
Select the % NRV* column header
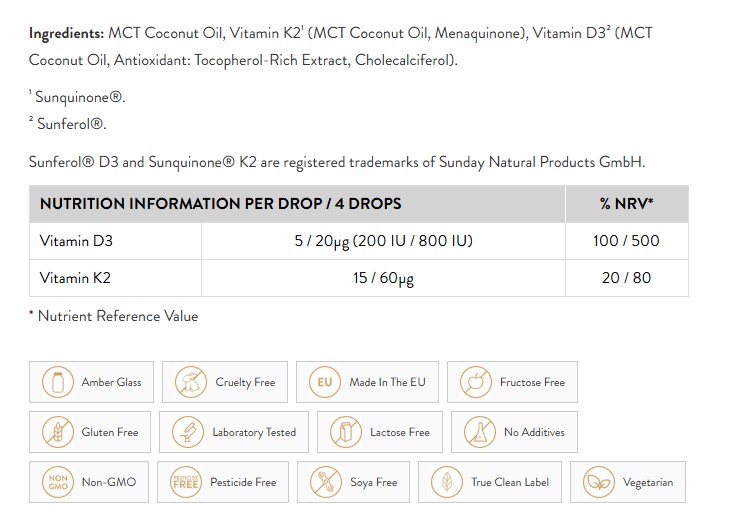626,203
